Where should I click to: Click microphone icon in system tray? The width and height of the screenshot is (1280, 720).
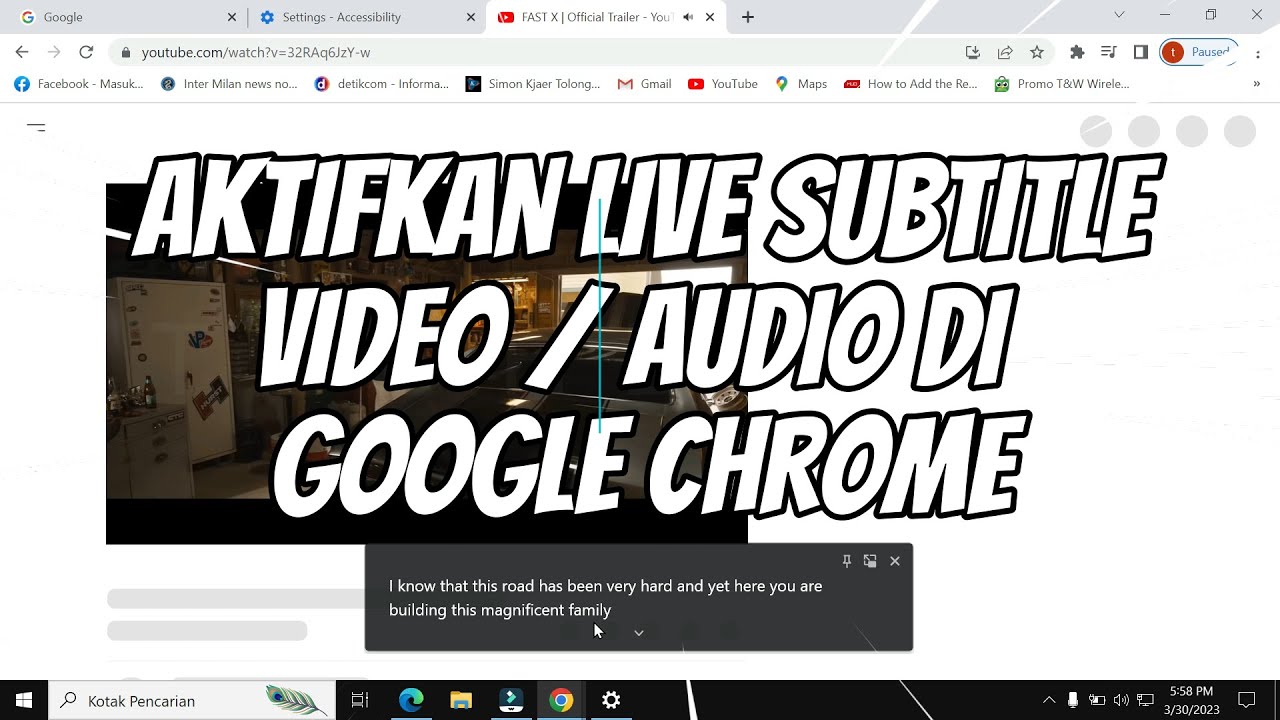pyautogui.click(x=1073, y=700)
